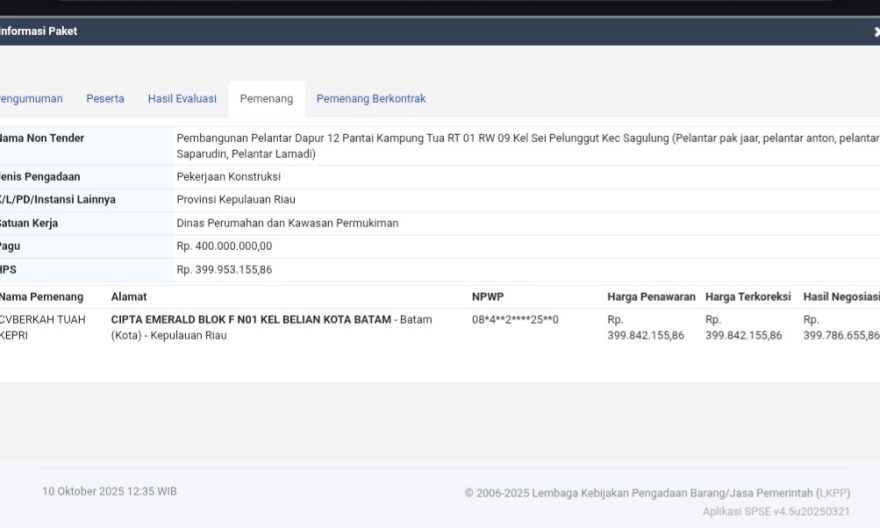Screen dimensions: 880x528
Task: Click the Hasil Negosiasi column header
Action: pos(840,297)
